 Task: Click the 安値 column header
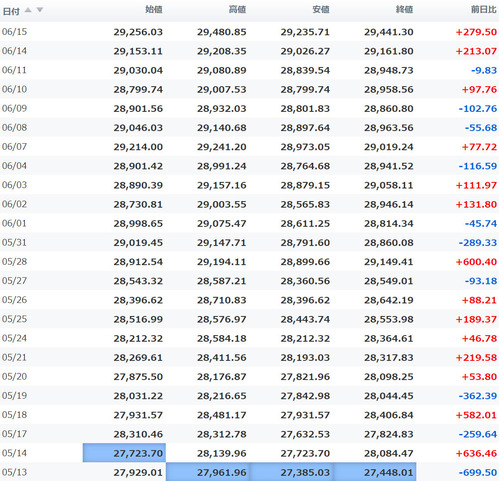[321, 9]
